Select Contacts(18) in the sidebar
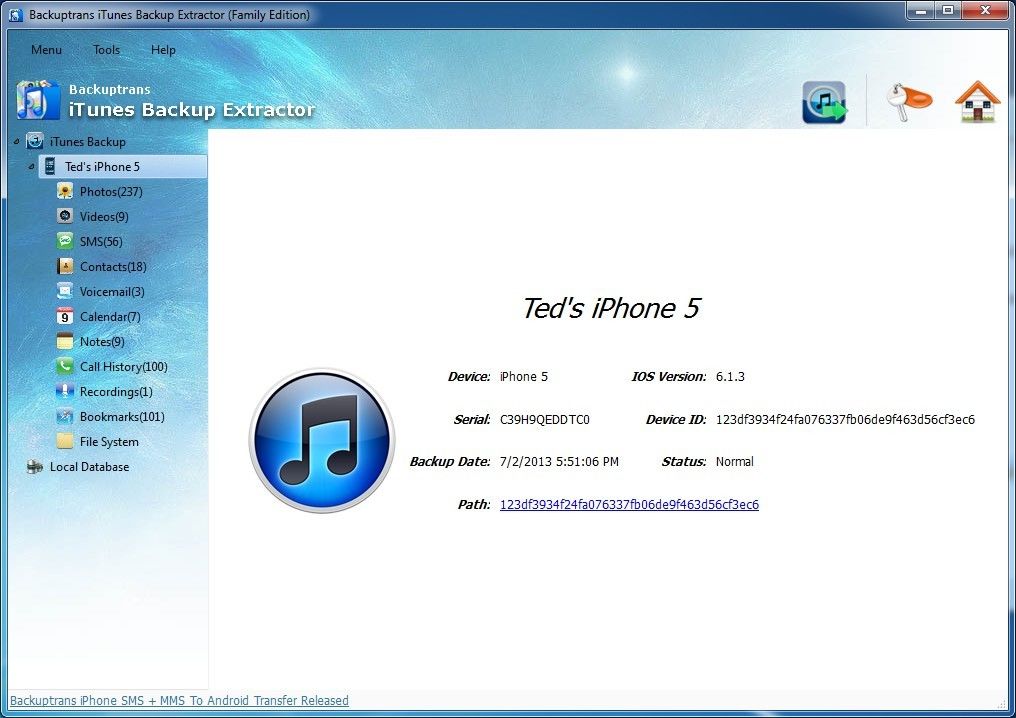The height and width of the screenshot is (718, 1016). [113, 266]
